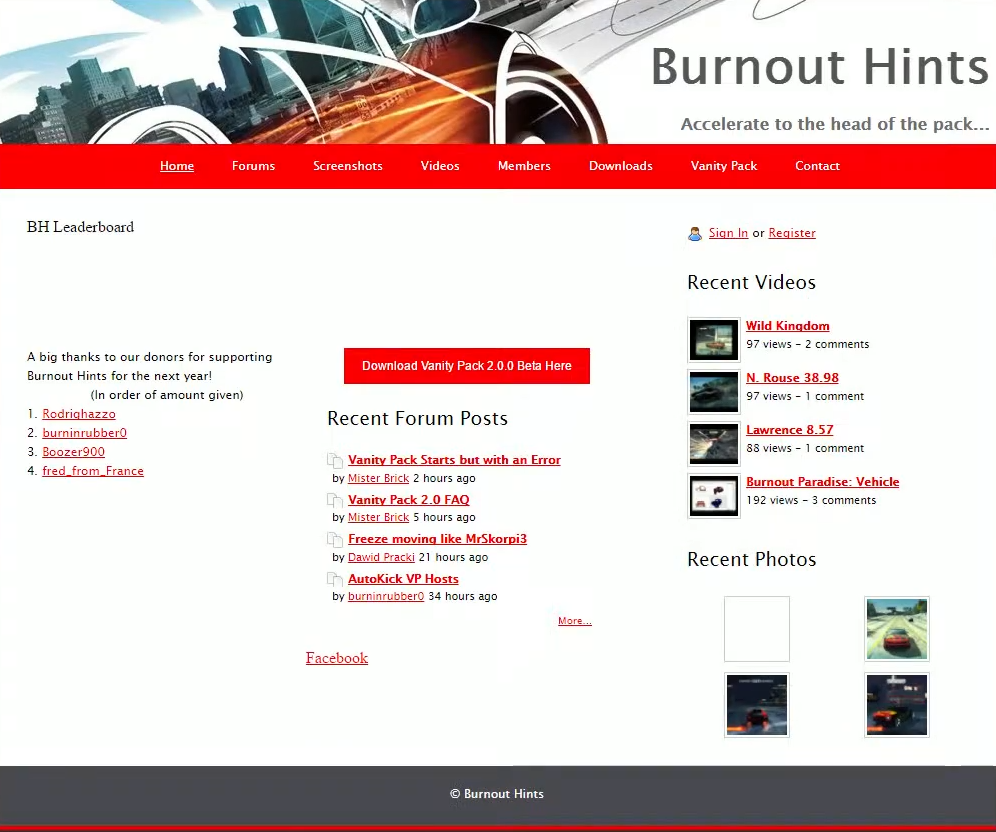
Task: Click Mister Brick author link, 2 hours ago
Action: 379,478
